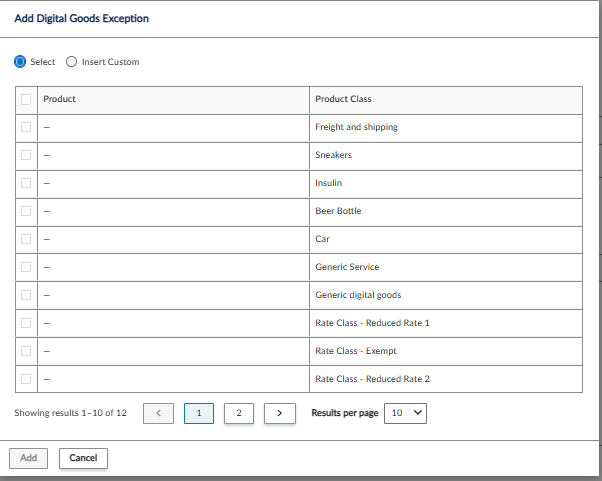
Task: Click the 'Freight and shipping' cell
Action: pyautogui.click(x=446, y=128)
